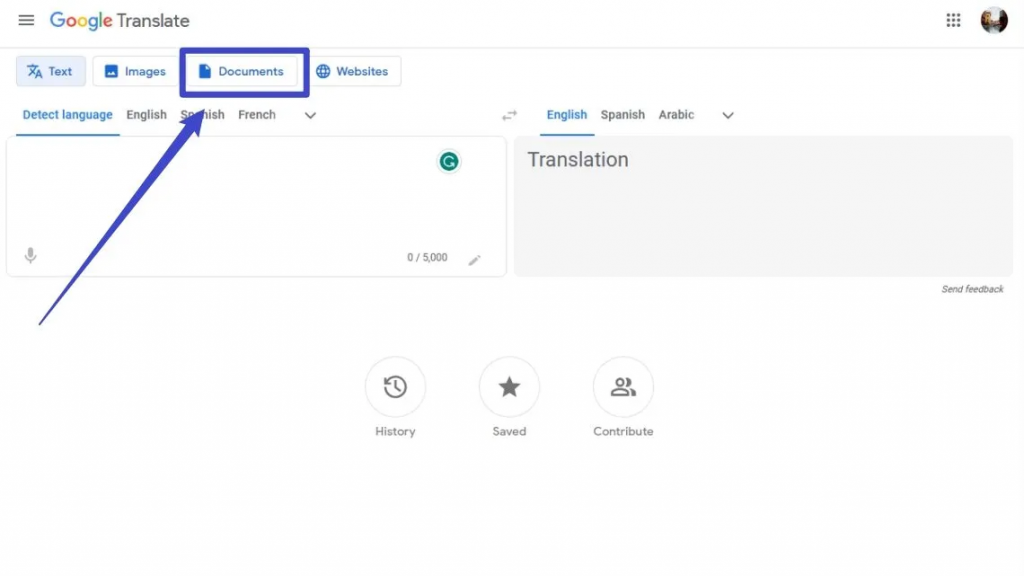This screenshot has height=576, width=1024.
Task: Choose French as source language
Action: [257, 115]
